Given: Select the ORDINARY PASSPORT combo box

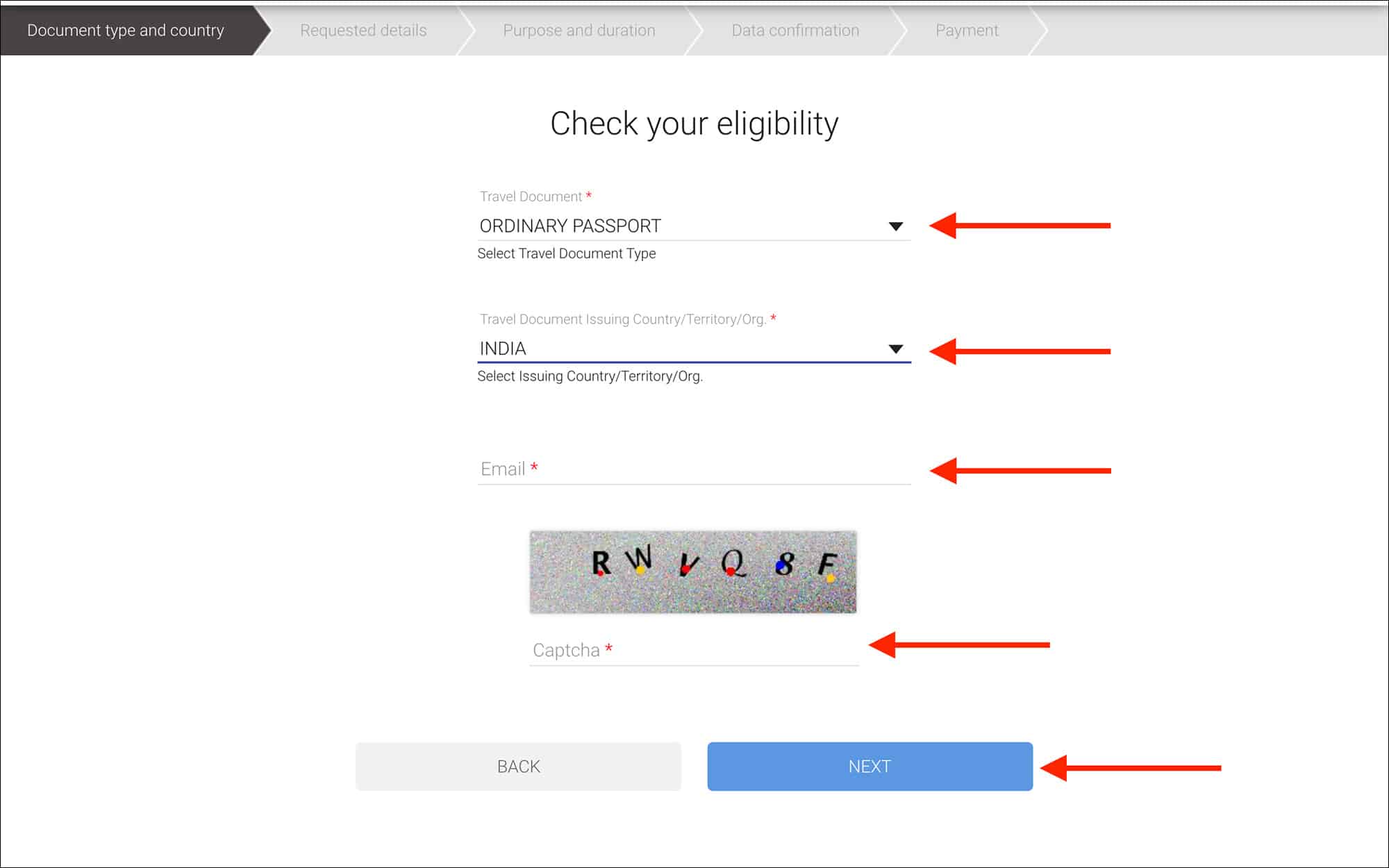Looking at the screenshot, I should click(694, 226).
